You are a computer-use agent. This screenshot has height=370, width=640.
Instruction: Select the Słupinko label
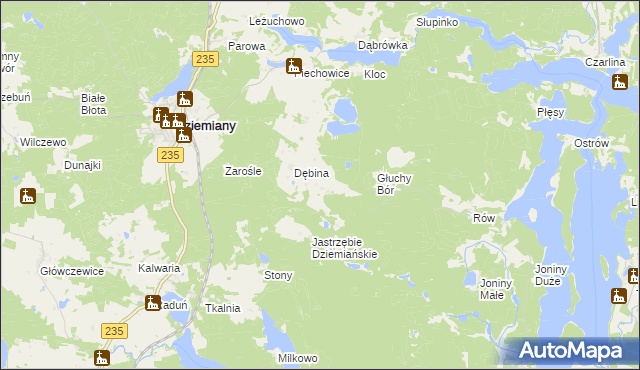(437, 22)
